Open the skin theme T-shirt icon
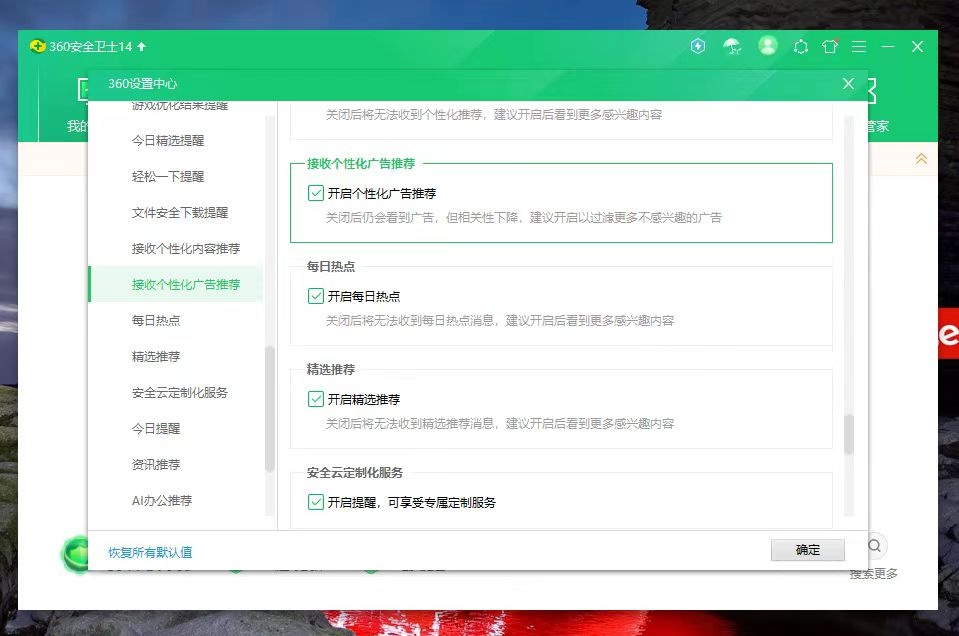The image size is (959, 636). click(x=830, y=46)
